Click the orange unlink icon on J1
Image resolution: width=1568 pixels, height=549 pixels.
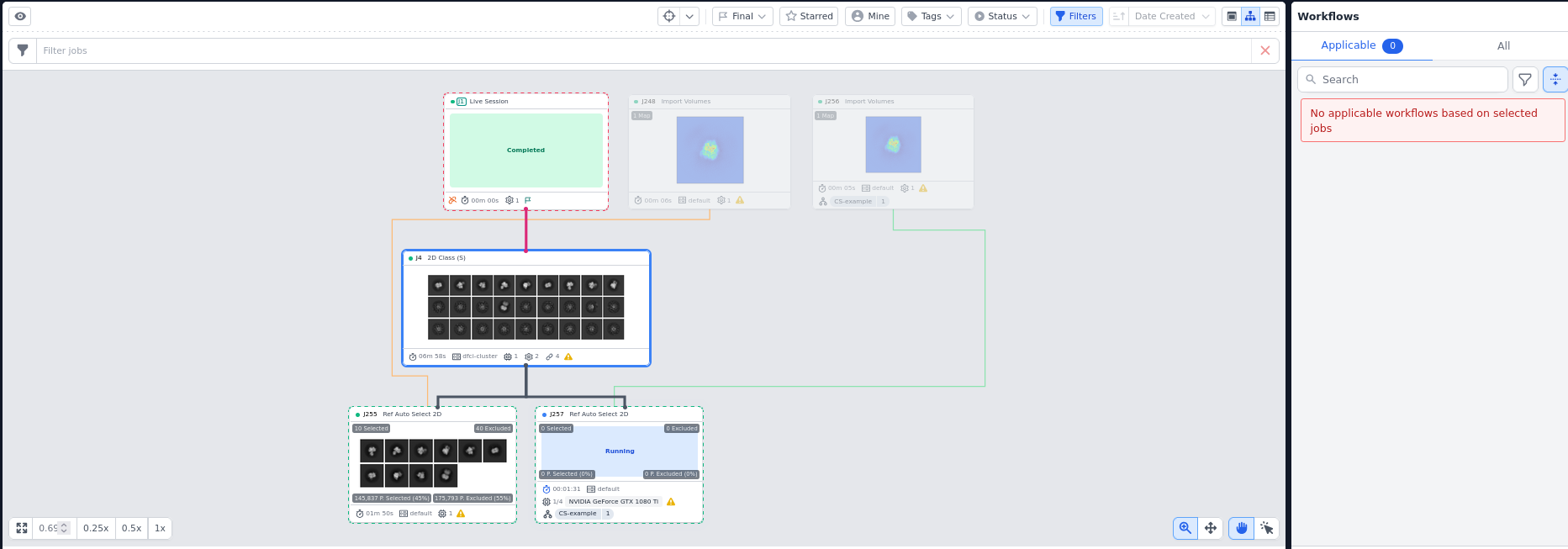pos(452,200)
